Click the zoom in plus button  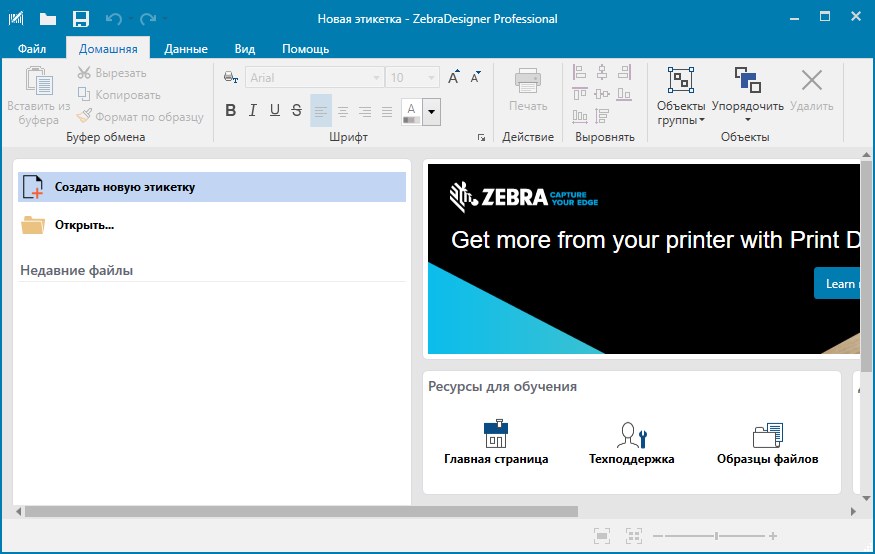tap(773, 536)
